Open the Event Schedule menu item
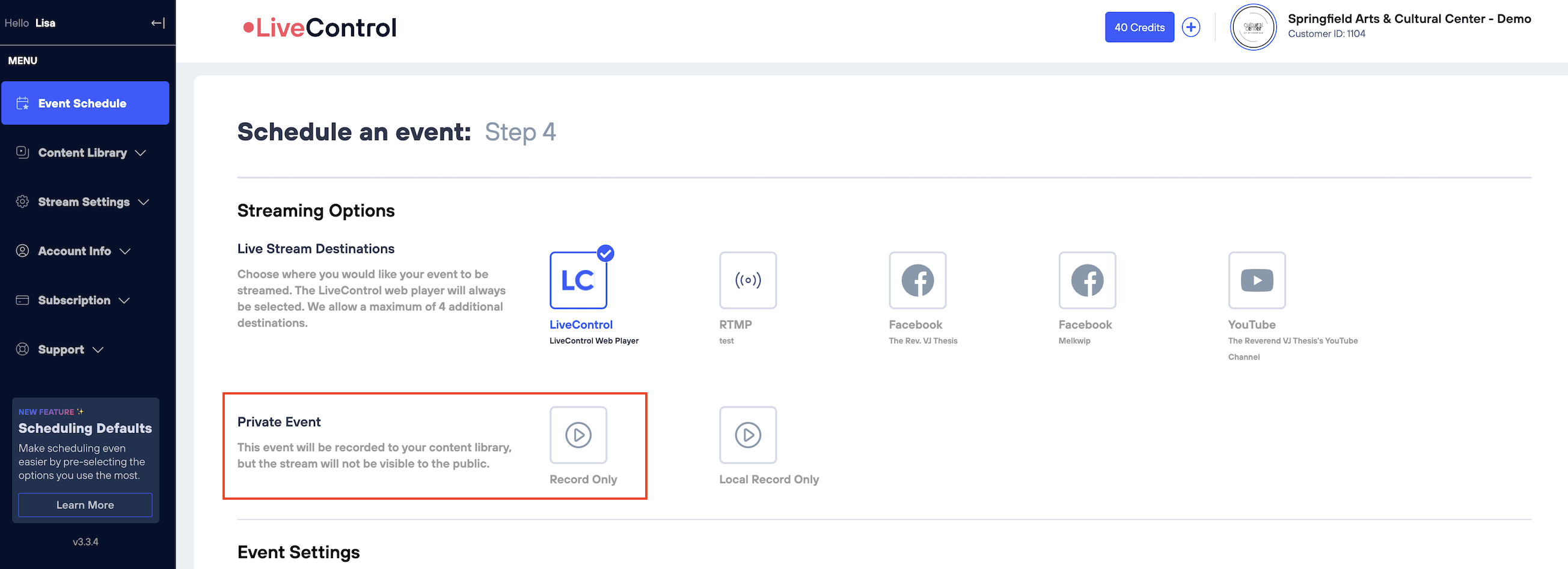The image size is (1568, 569). click(x=85, y=103)
